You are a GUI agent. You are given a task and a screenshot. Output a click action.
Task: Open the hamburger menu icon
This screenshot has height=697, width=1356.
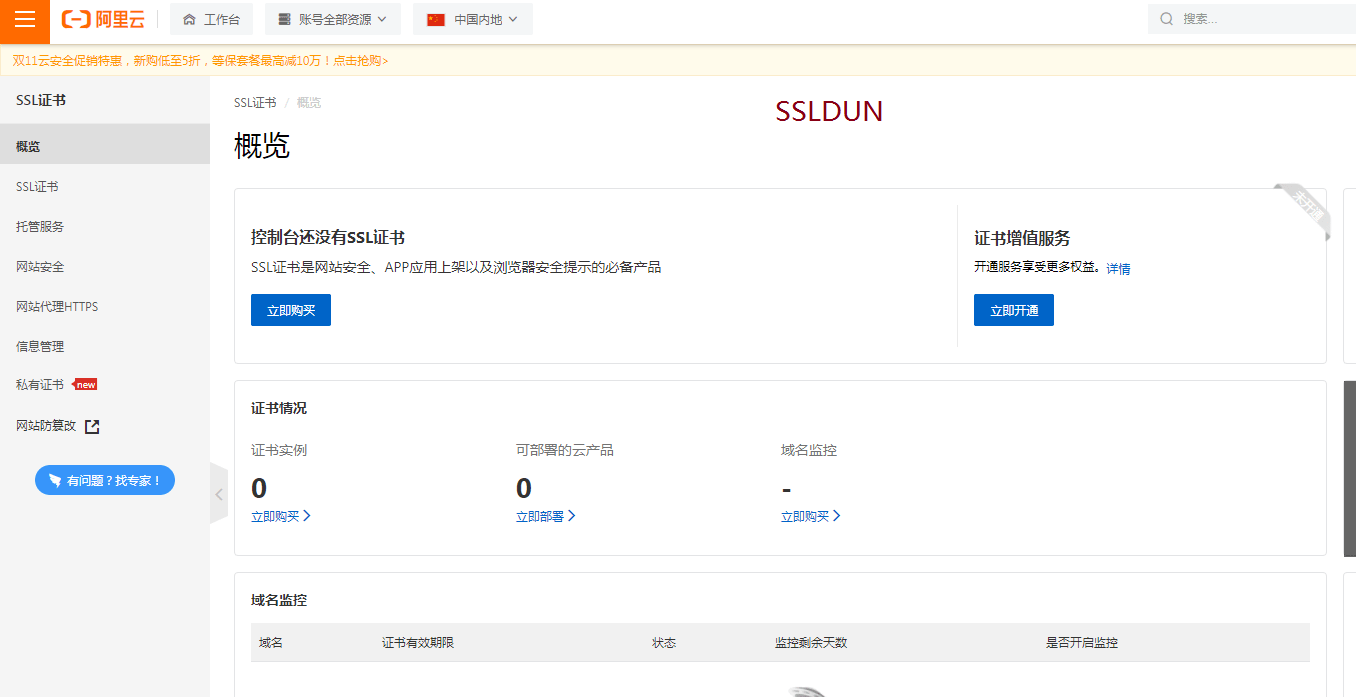pos(25,20)
